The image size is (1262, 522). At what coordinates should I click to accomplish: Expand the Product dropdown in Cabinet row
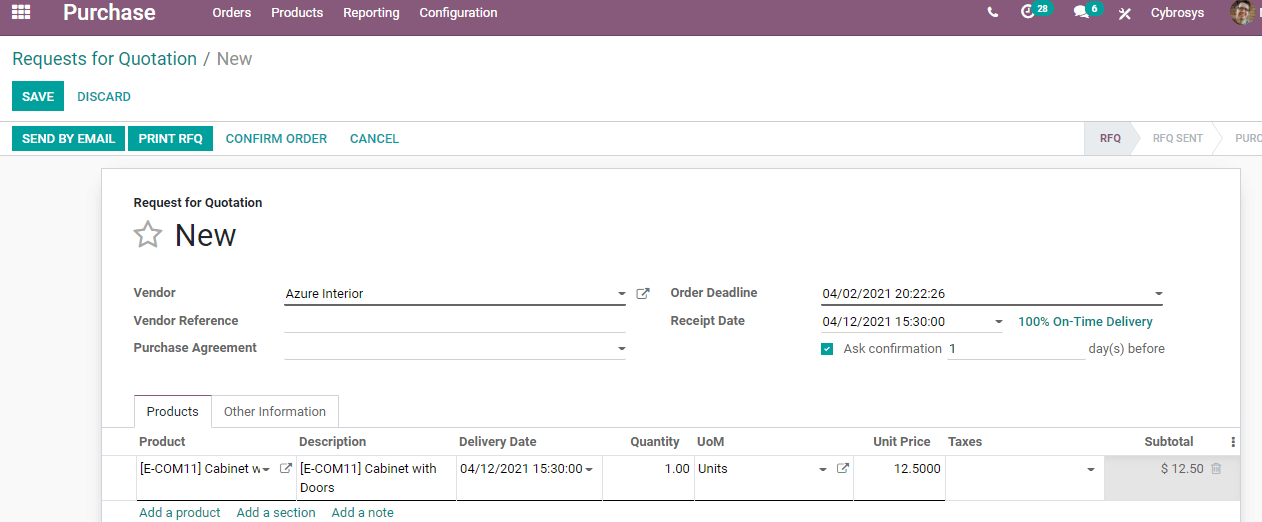coord(267,469)
